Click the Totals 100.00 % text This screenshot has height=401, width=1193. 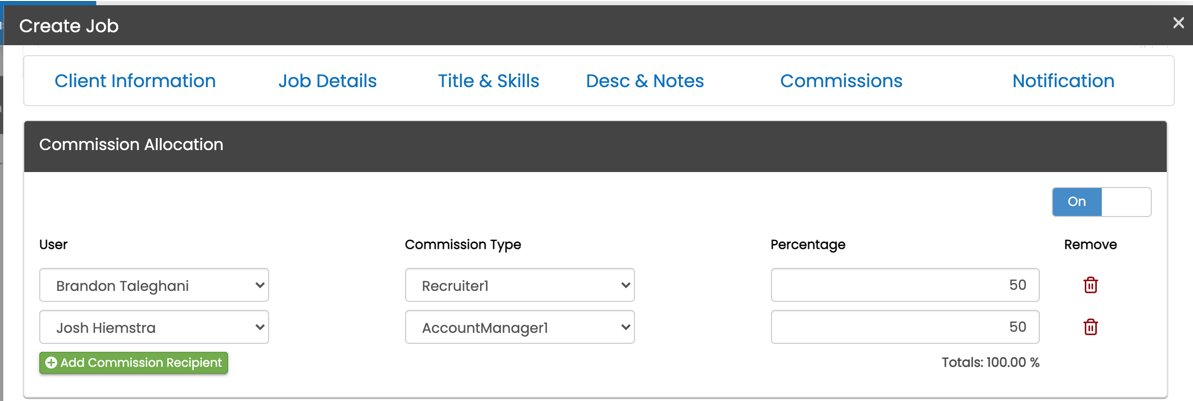(x=990, y=363)
